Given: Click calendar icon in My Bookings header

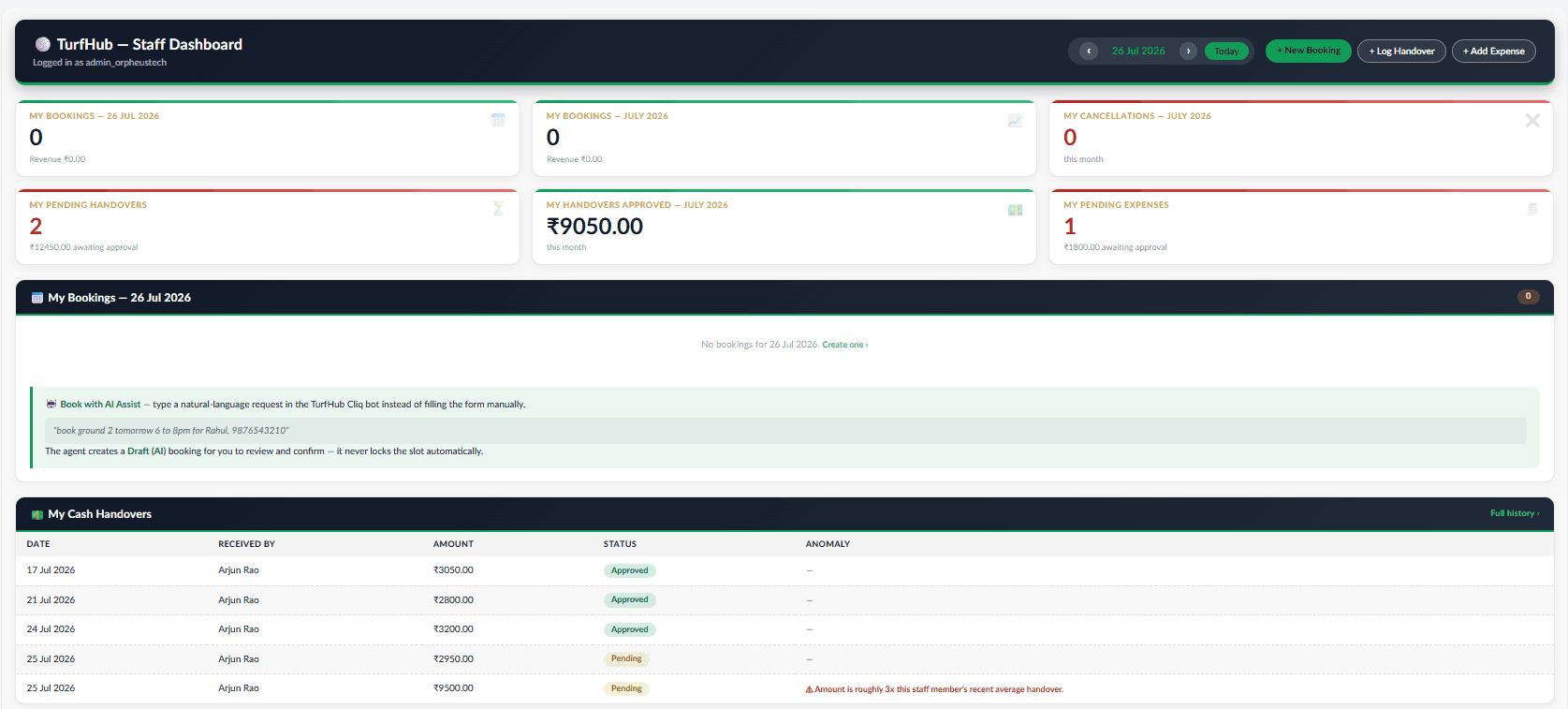Looking at the screenshot, I should pos(37,298).
